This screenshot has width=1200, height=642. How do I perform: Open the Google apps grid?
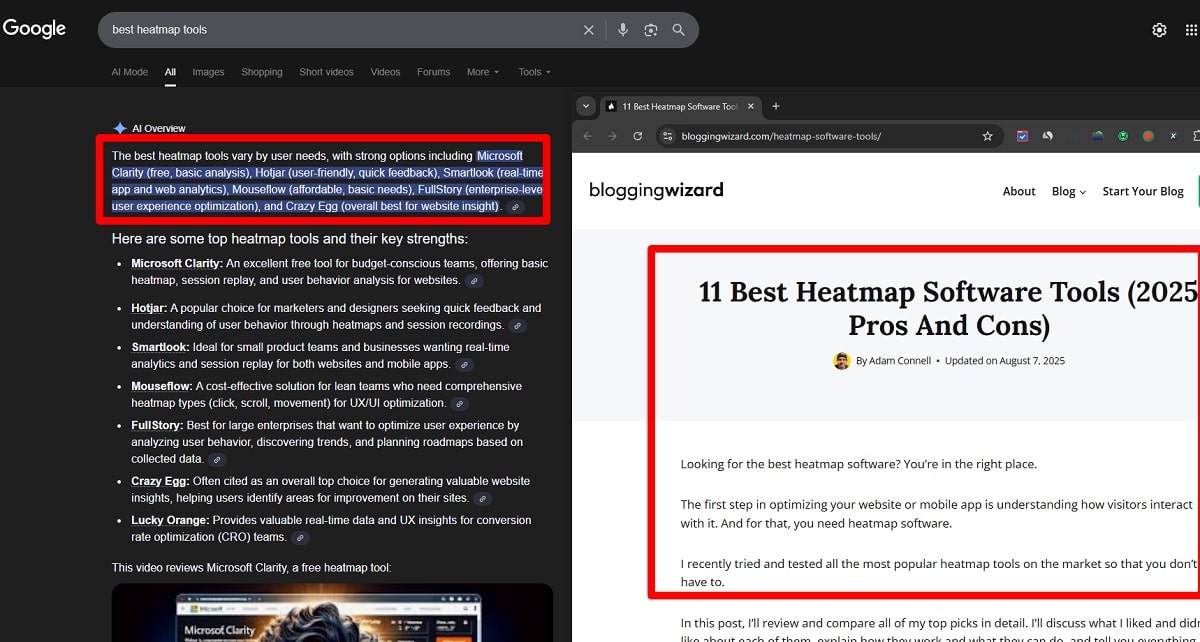(x=1191, y=30)
